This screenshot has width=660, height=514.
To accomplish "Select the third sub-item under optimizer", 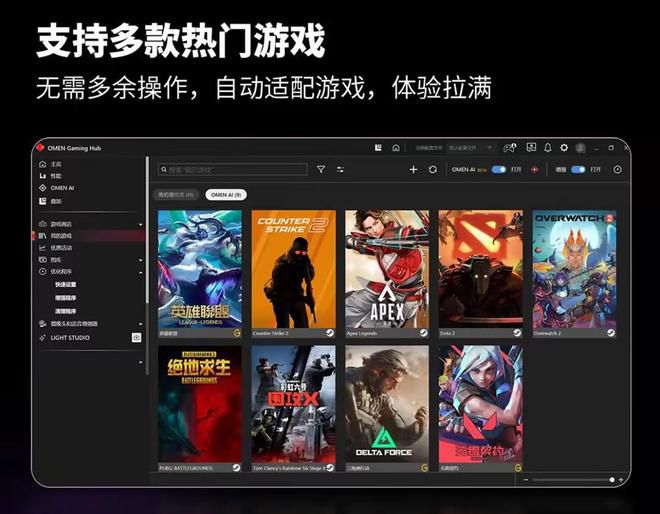I will [x=66, y=311].
